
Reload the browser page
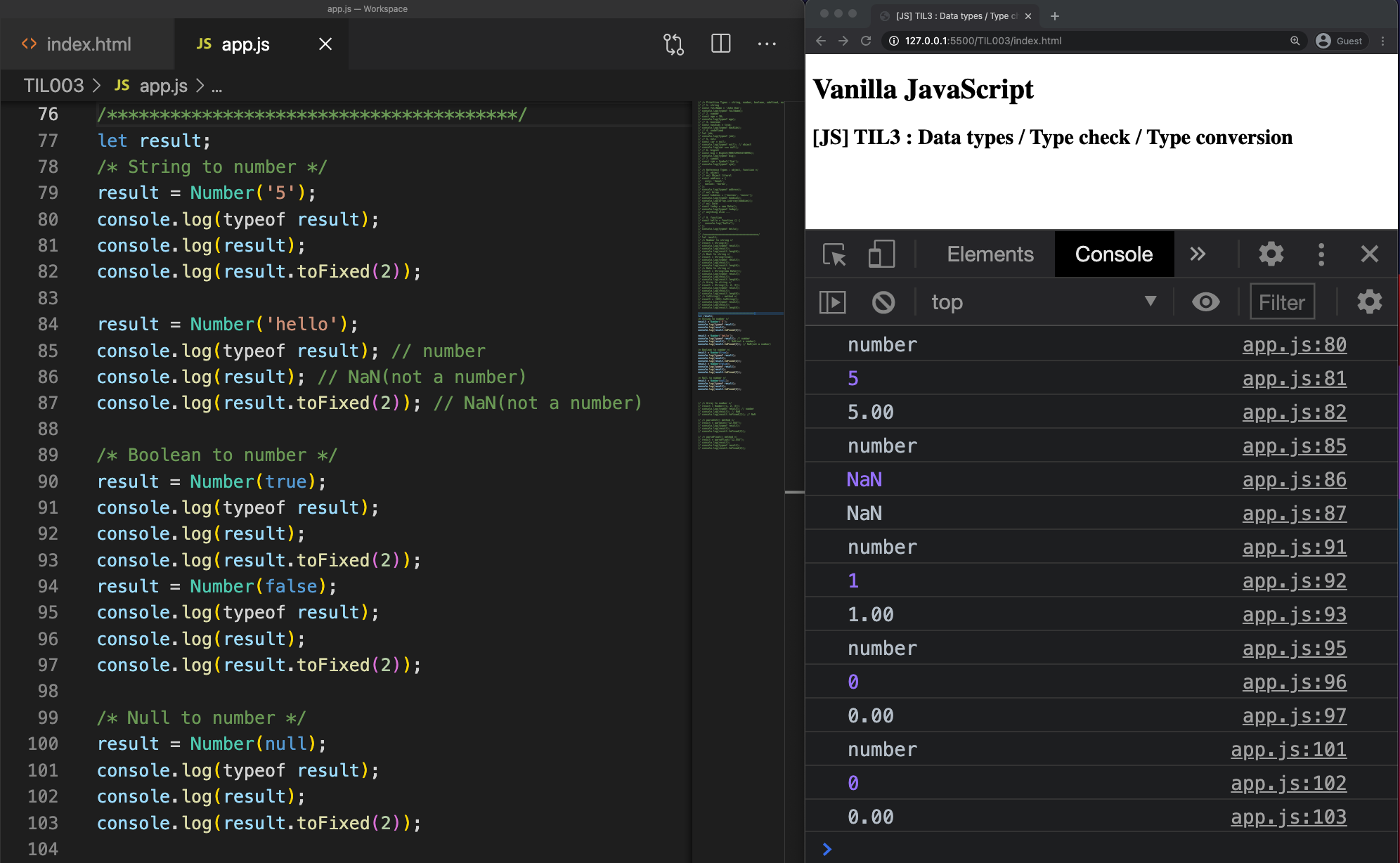[866, 41]
